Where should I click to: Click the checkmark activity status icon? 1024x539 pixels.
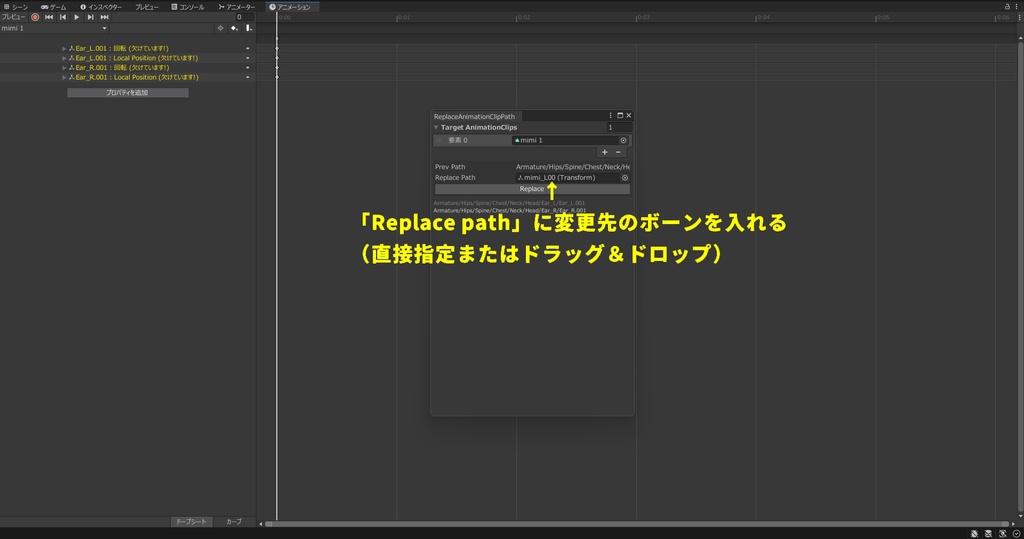[1016, 534]
